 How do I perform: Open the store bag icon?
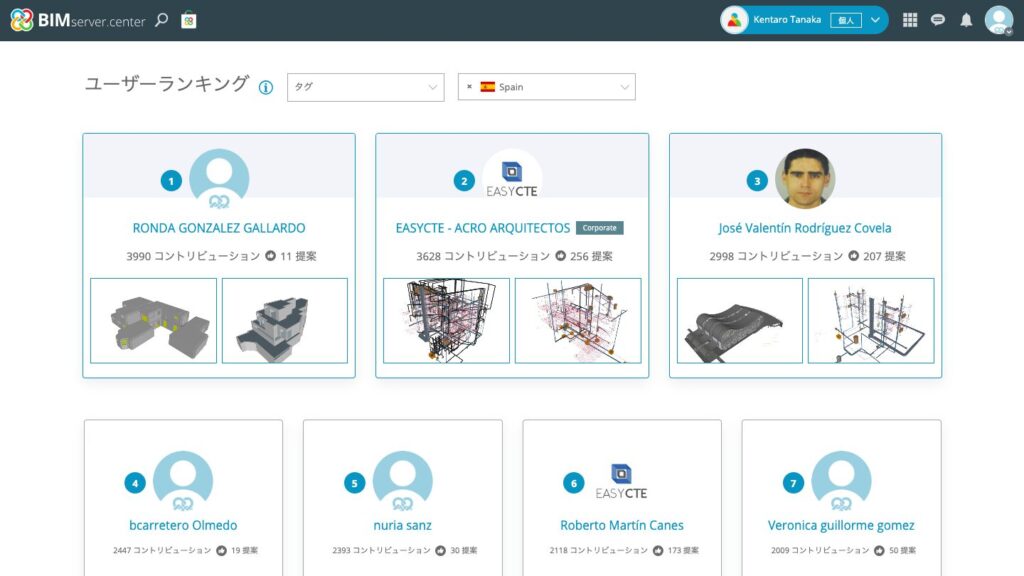click(x=189, y=20)
